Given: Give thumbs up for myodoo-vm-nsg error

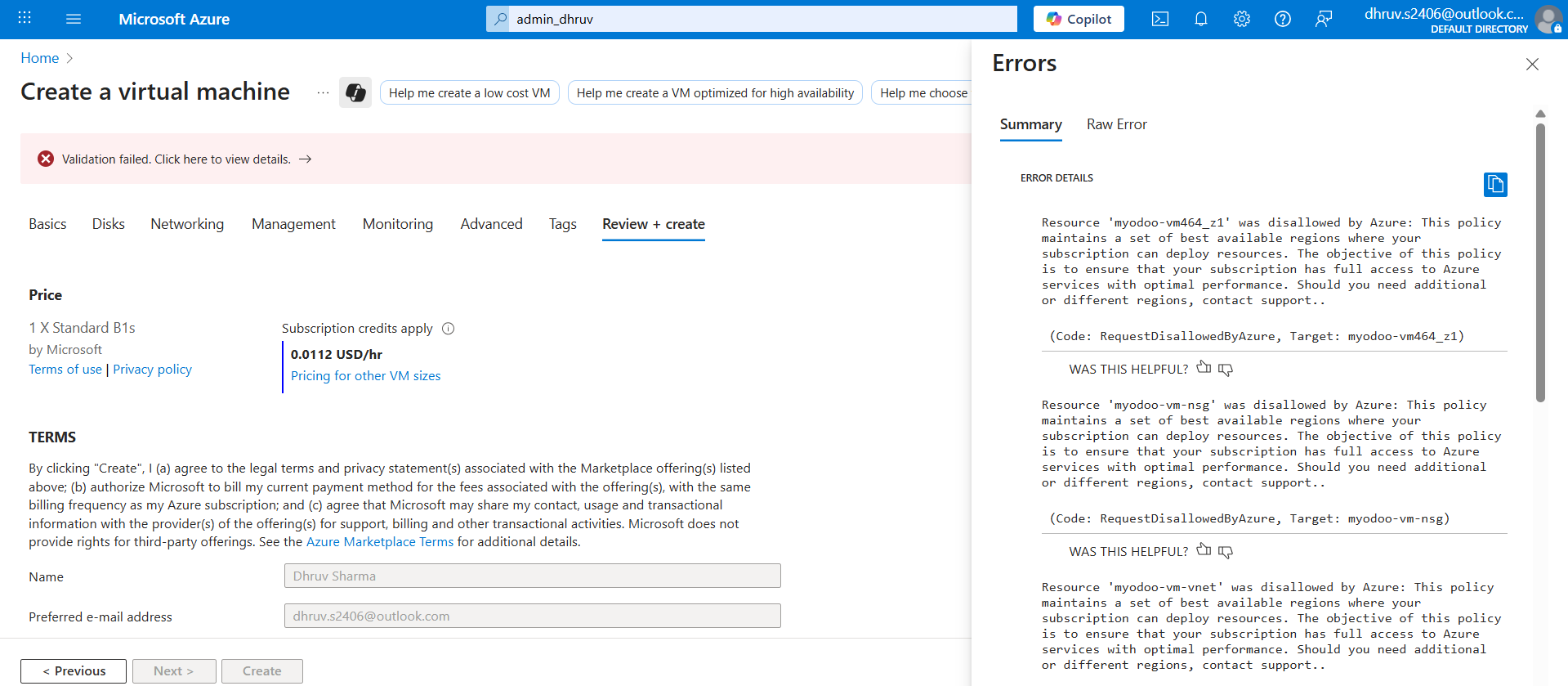Looking at the screenshot, I should [x=1204, y=550].
